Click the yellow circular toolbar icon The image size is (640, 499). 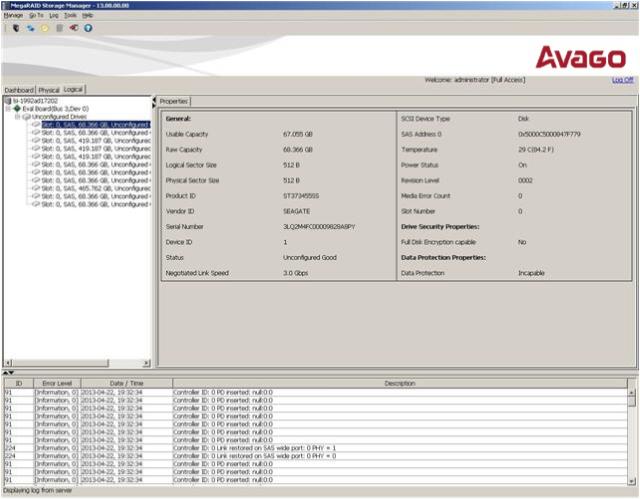(44, 28)
